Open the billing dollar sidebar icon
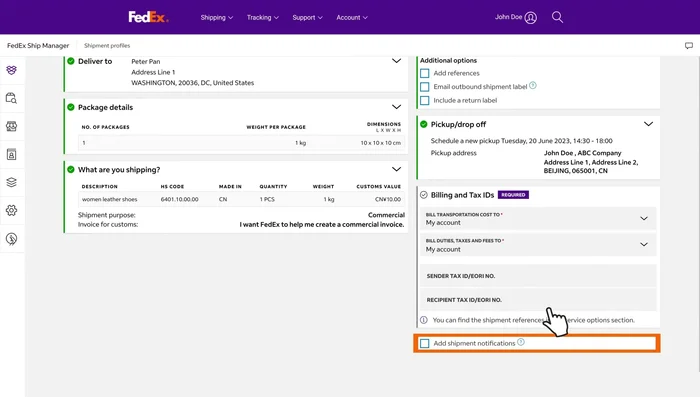Screen dimensions: 700x397 pos(12,239)
